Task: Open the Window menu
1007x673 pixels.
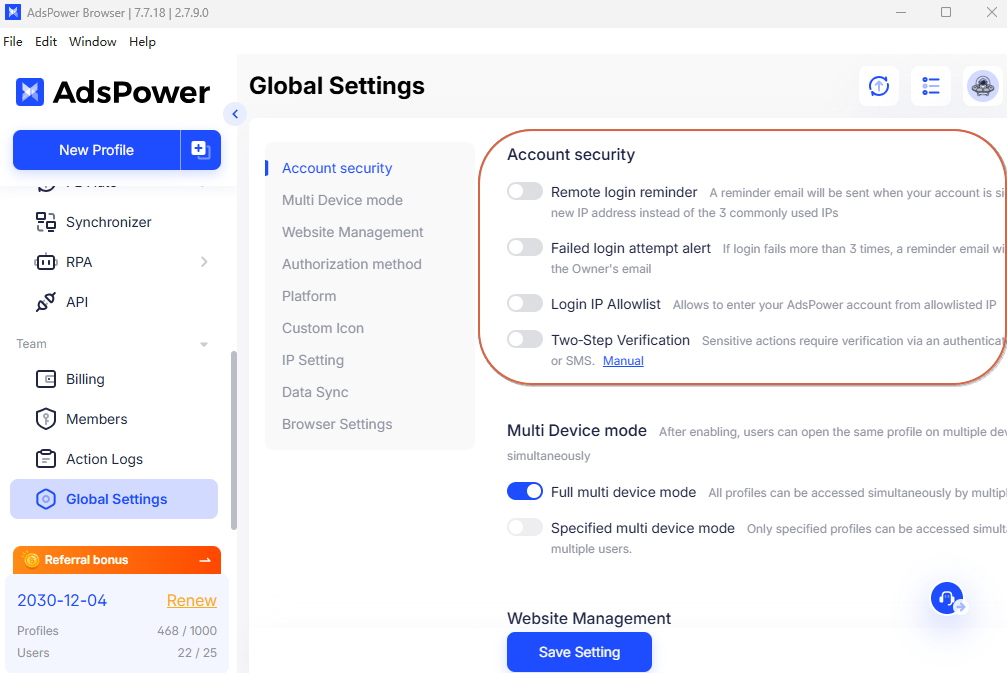Action: pyautogui.click(x=92, y=42)
